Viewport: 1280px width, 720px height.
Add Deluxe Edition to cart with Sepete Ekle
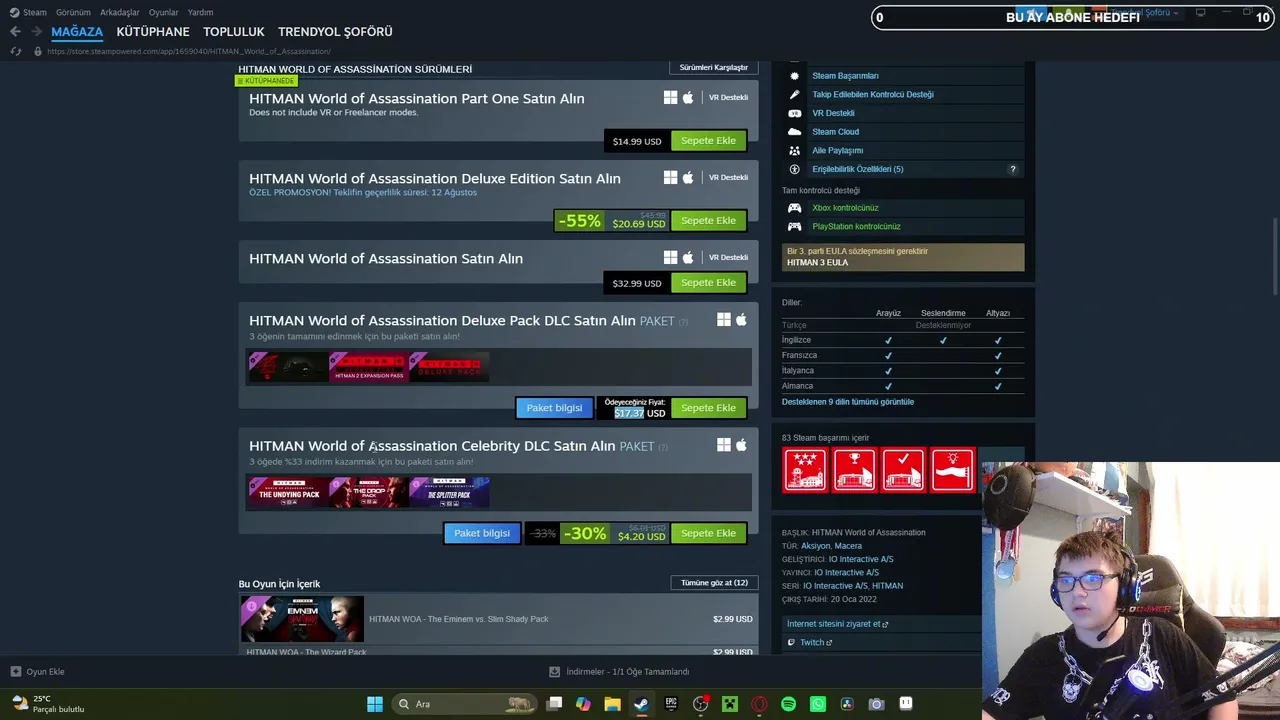(x=708, y=221)
